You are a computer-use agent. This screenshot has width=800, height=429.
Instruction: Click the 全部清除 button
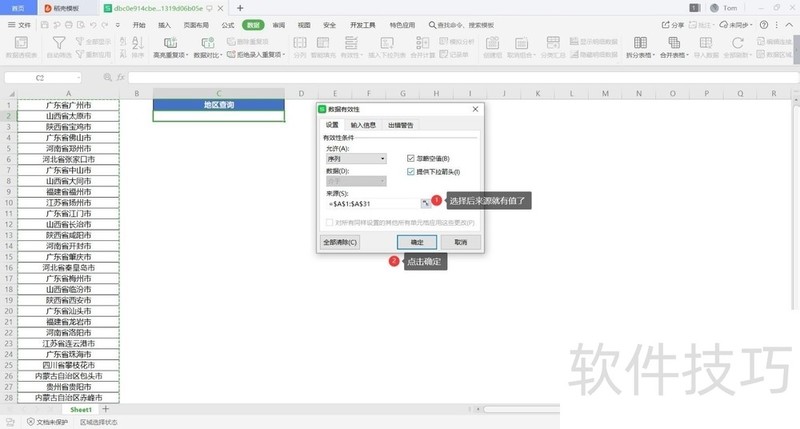pyautogui.click(x=340, y=242)
